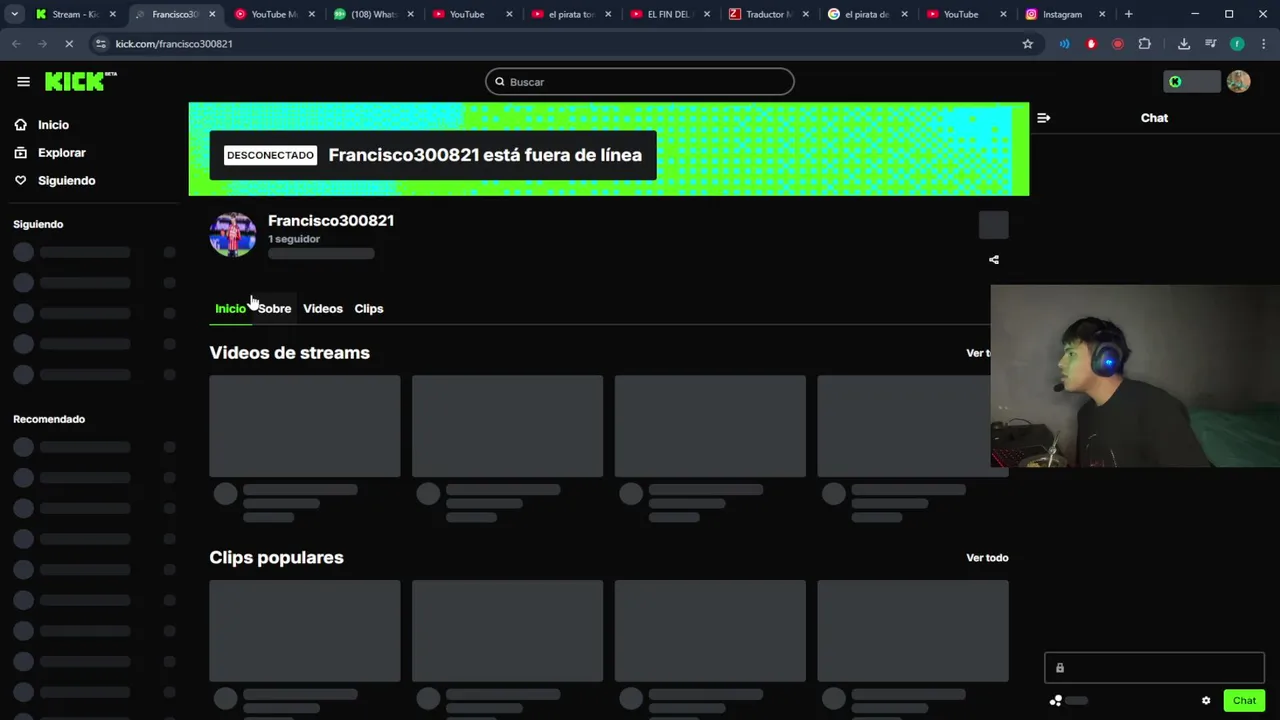Switch to the Clips tab
The width and height of the screenshot is (1280, 720).
point(369,309)
